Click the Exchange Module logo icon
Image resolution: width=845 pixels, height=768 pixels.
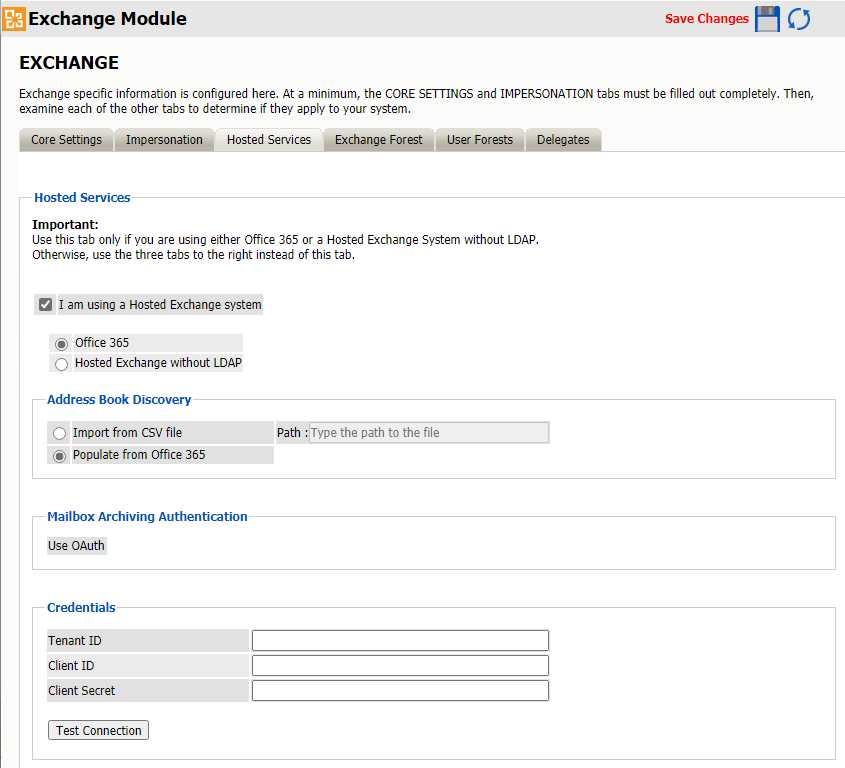click(14, 19)
